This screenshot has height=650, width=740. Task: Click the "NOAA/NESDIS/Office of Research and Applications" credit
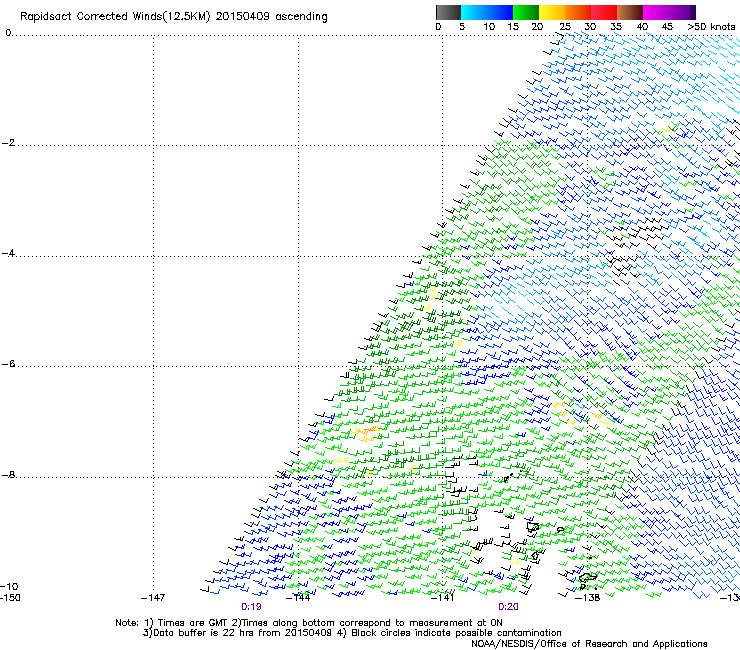pos(589,644)
